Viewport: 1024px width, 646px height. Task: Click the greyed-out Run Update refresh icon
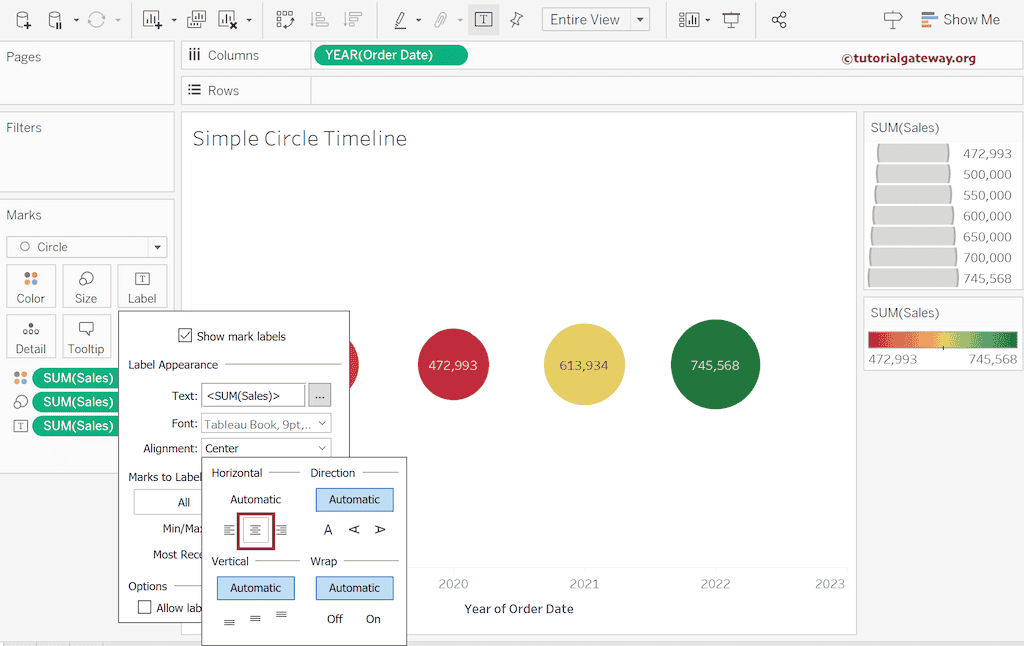[x=97, y=20]
